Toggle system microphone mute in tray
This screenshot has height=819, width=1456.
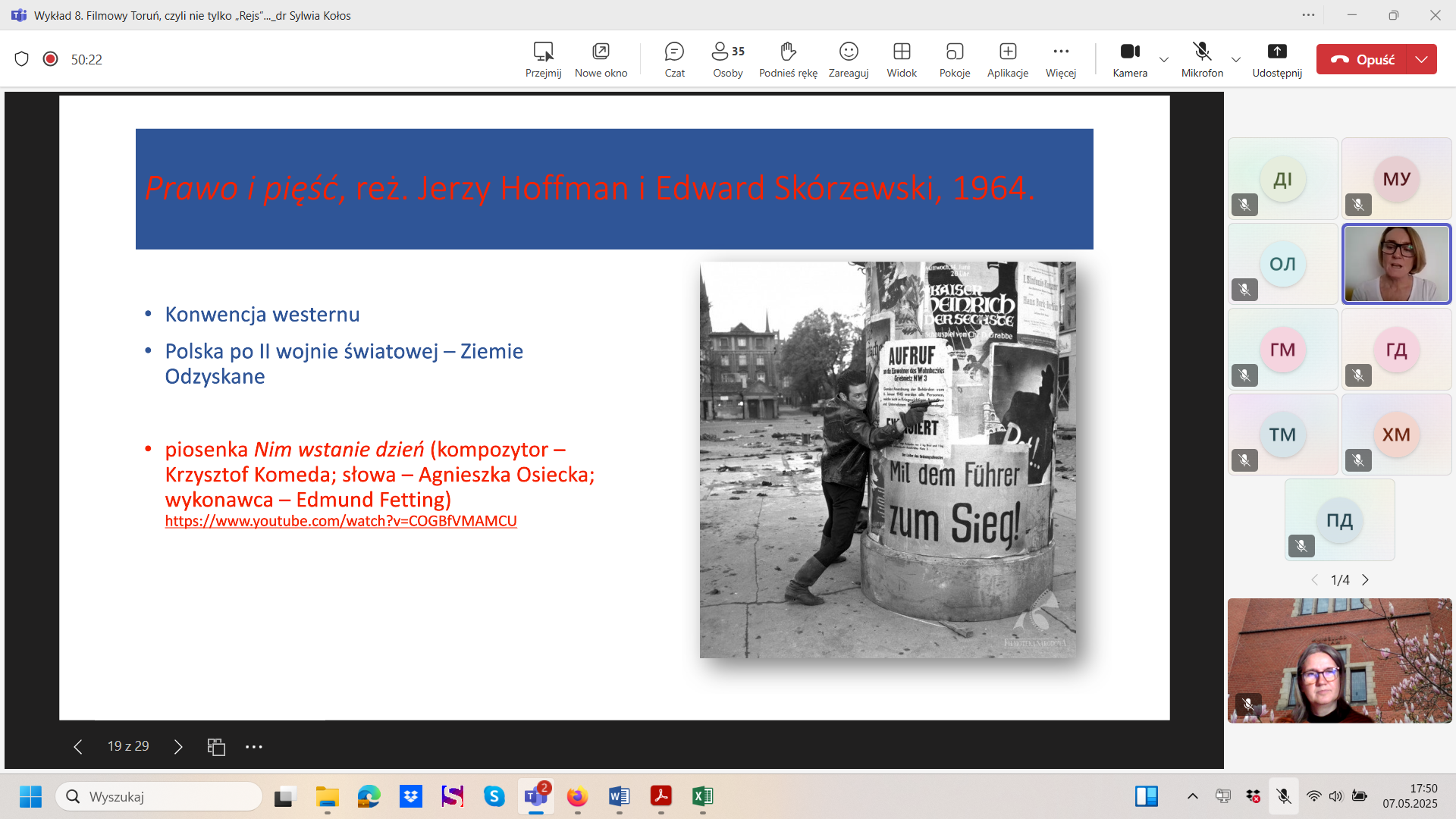pos(1284,796)
